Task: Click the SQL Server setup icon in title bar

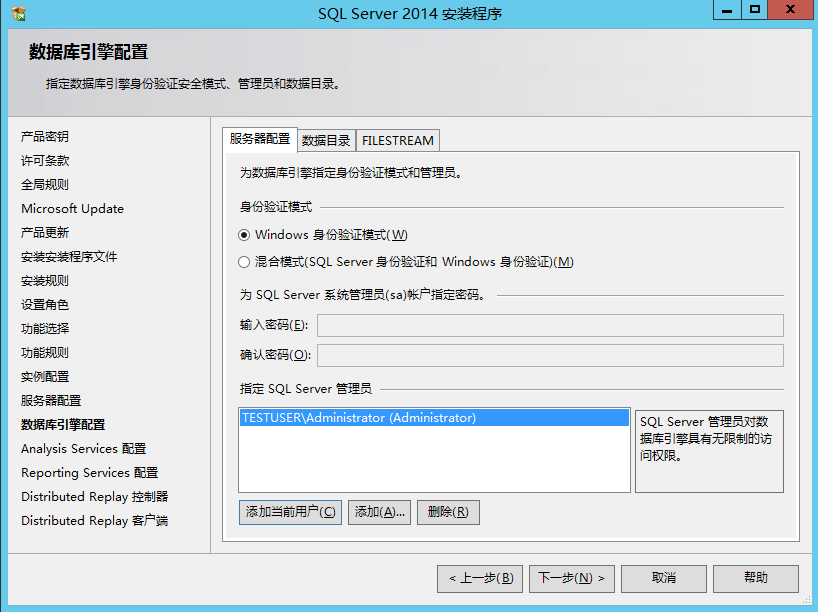Action: pyautogui.click(x=19, y=14)
